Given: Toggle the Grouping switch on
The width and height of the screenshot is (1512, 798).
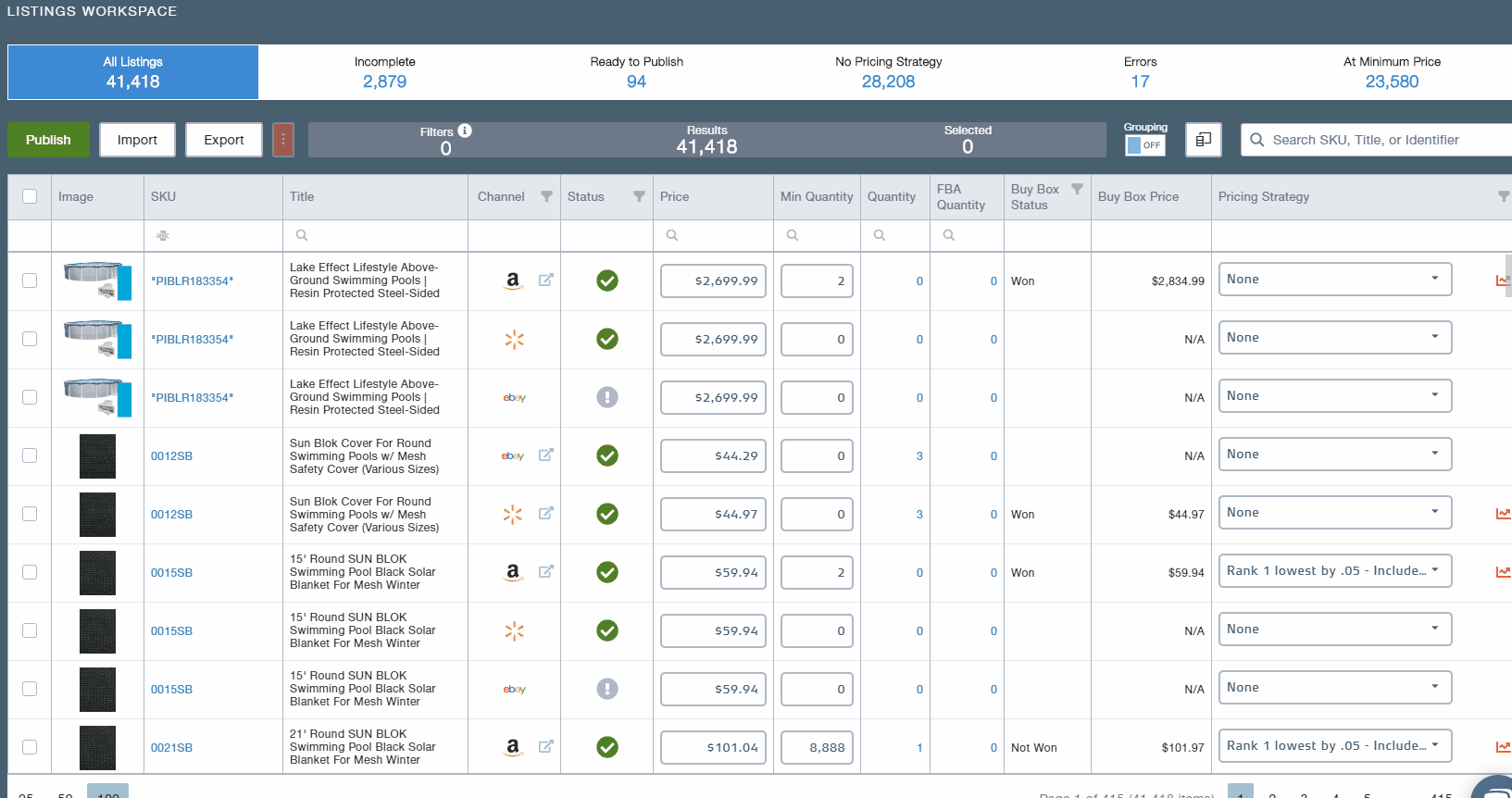Looking at the screenshot, I should pyautogui.click(x=1144, y=145).
